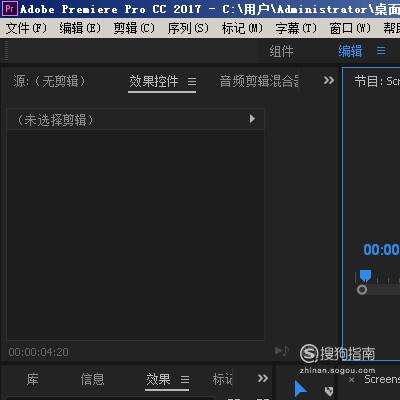Screen dimensions: 400x400
Task: Select the 源:(无剪辑) panel tab
Action: tap(49, 81)
